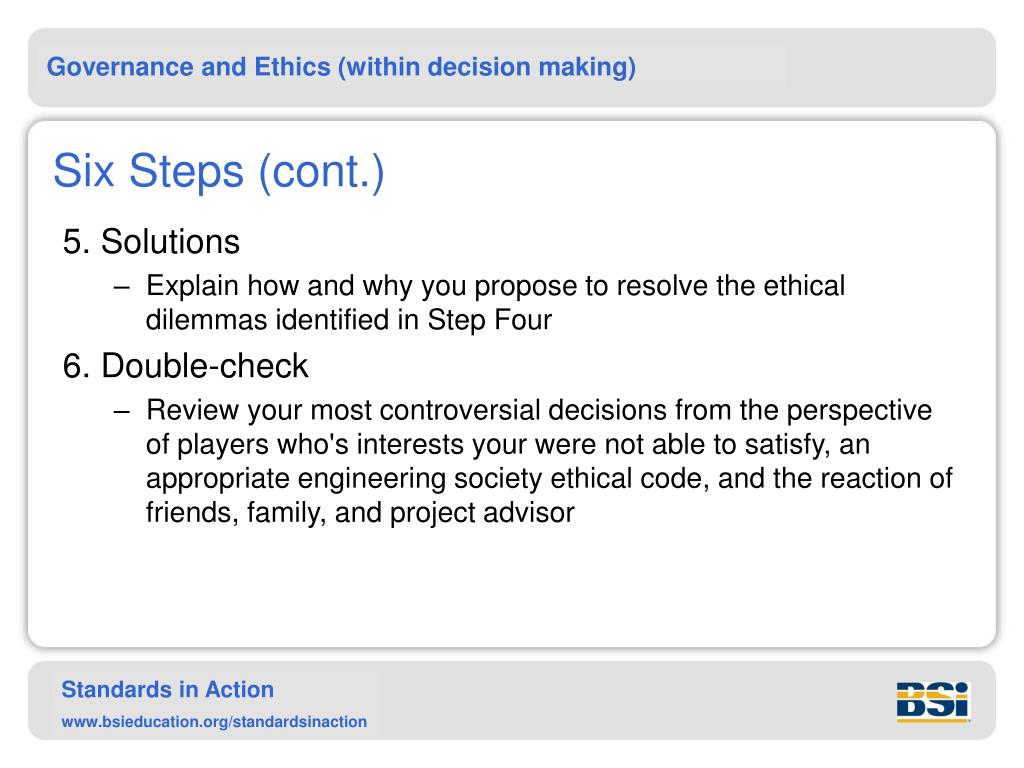Screen dimensions: 1024x768
Task: Select the 5. Solutions heading
Action: pos(152,242)
